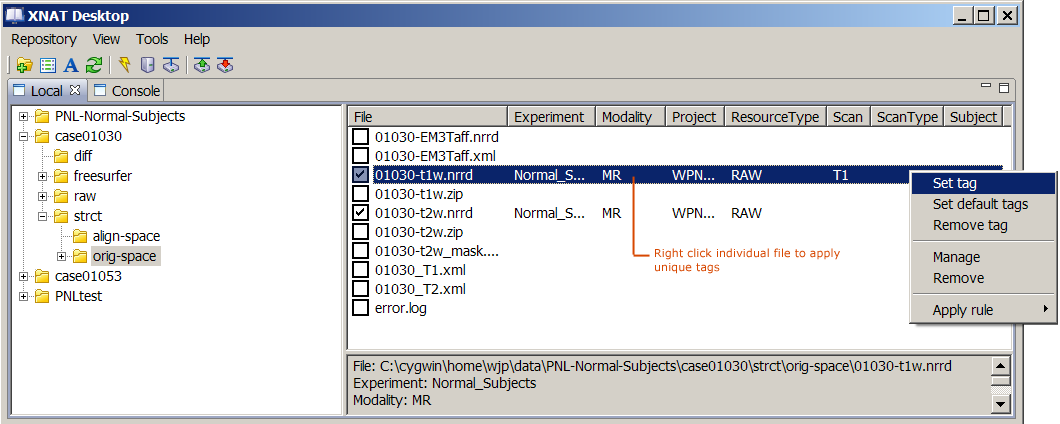Select Set default tags in context menu
This screenshot has width=1060, height=424.
point(979,204)
